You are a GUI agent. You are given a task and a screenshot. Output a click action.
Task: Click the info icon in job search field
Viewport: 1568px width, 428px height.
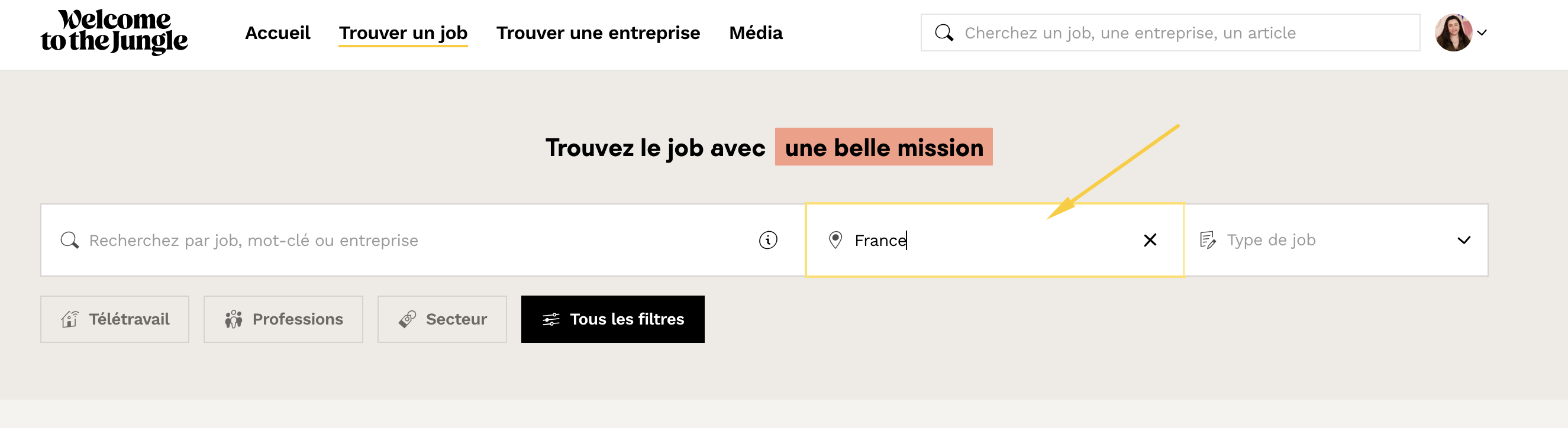pos(767,240)
